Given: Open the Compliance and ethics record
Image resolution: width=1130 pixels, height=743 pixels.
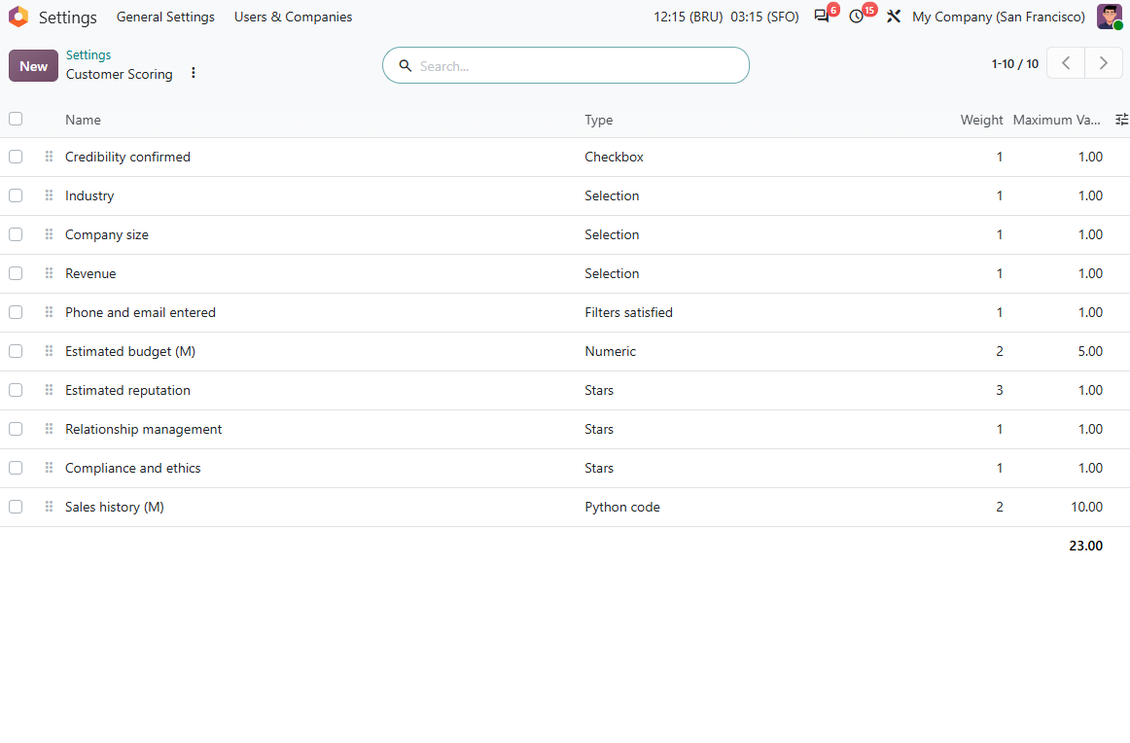Looking at the screenshot, I should click(x=133, y=468).
